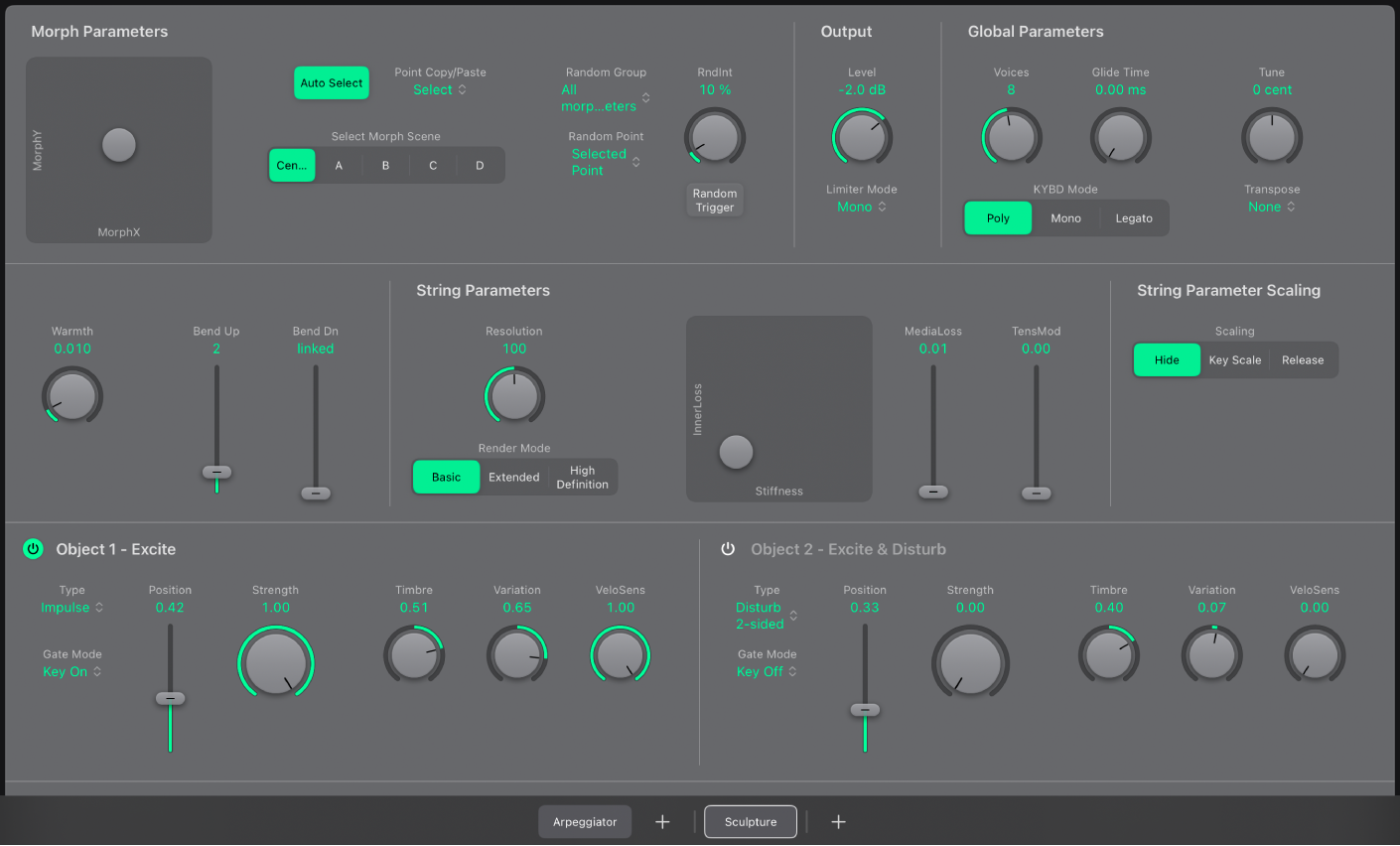Click the Key Scale scaling button
Viewport: 1400px width, 846px height.
(x=1234, y=360)
